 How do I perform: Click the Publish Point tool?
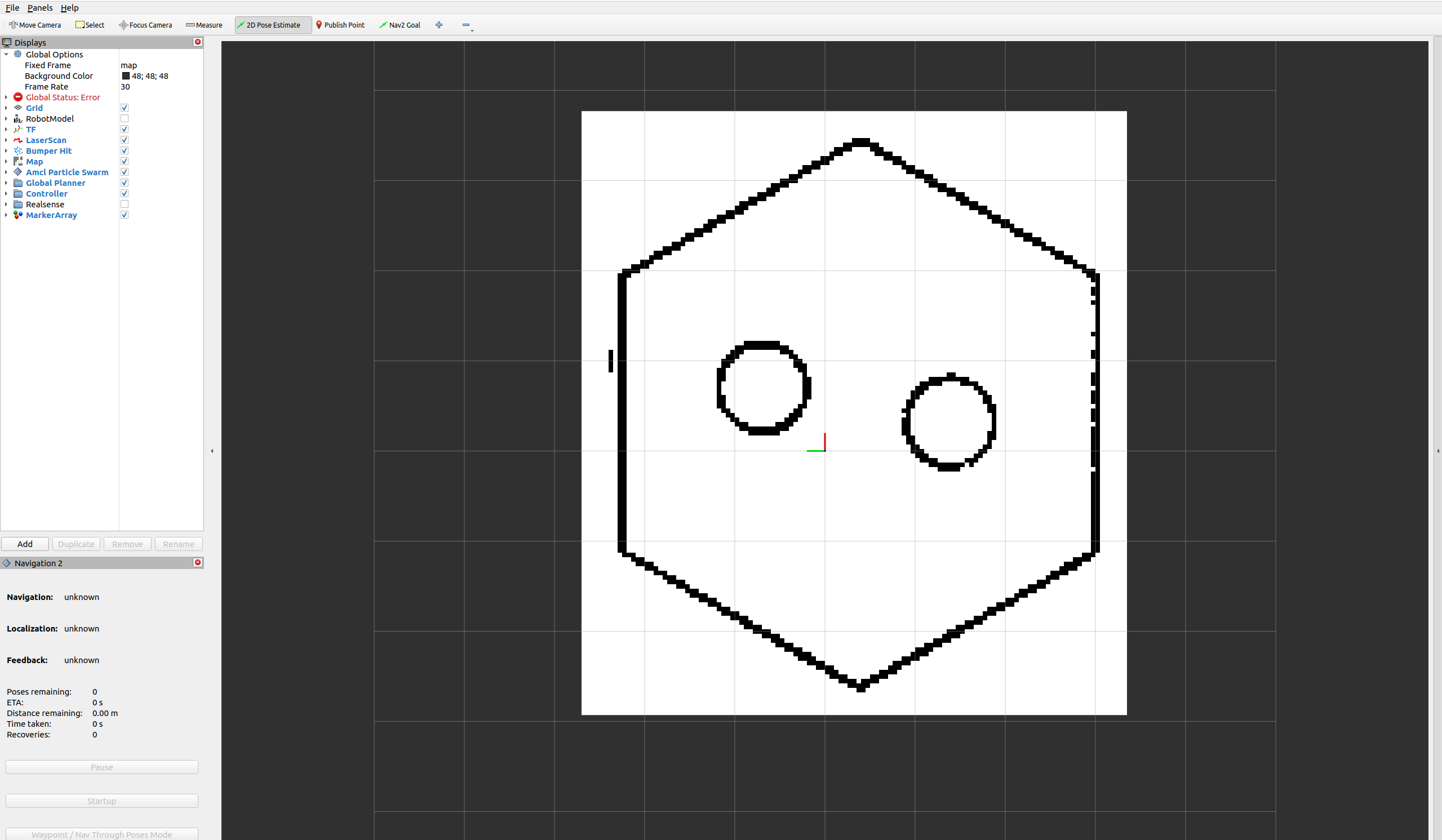click(340, 25)
